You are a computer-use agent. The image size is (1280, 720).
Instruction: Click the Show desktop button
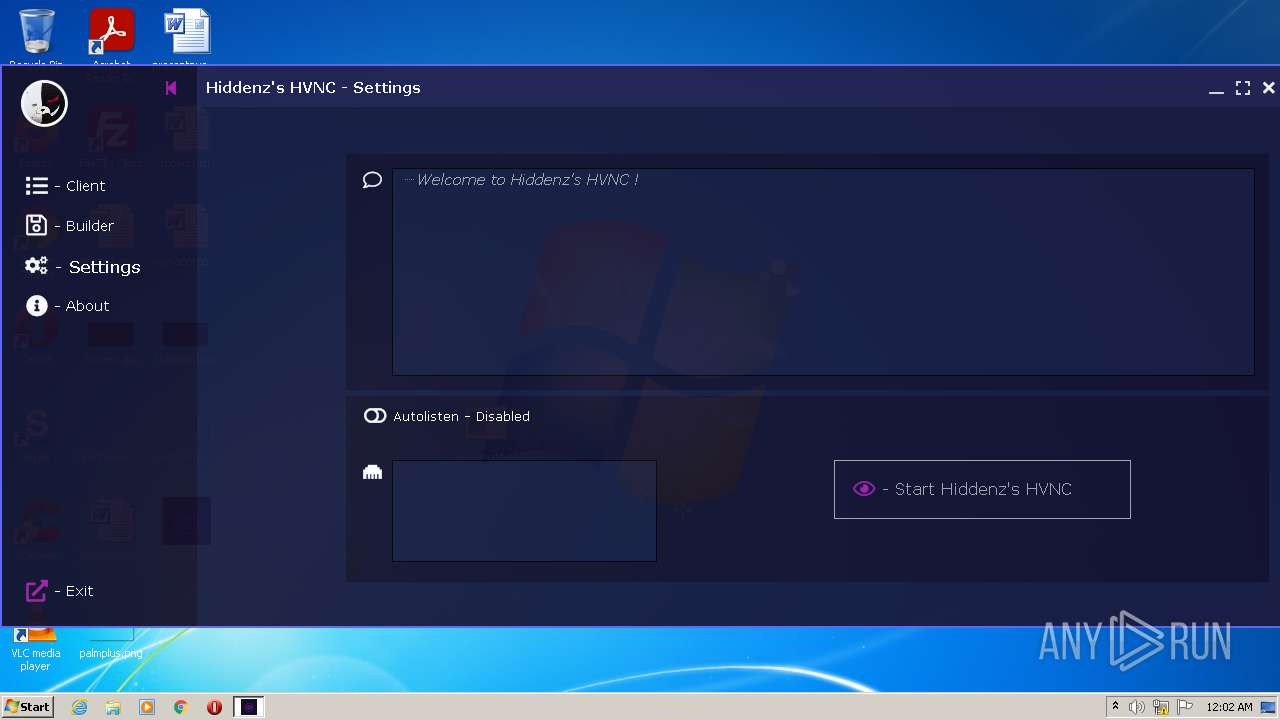coord(1269,707)
